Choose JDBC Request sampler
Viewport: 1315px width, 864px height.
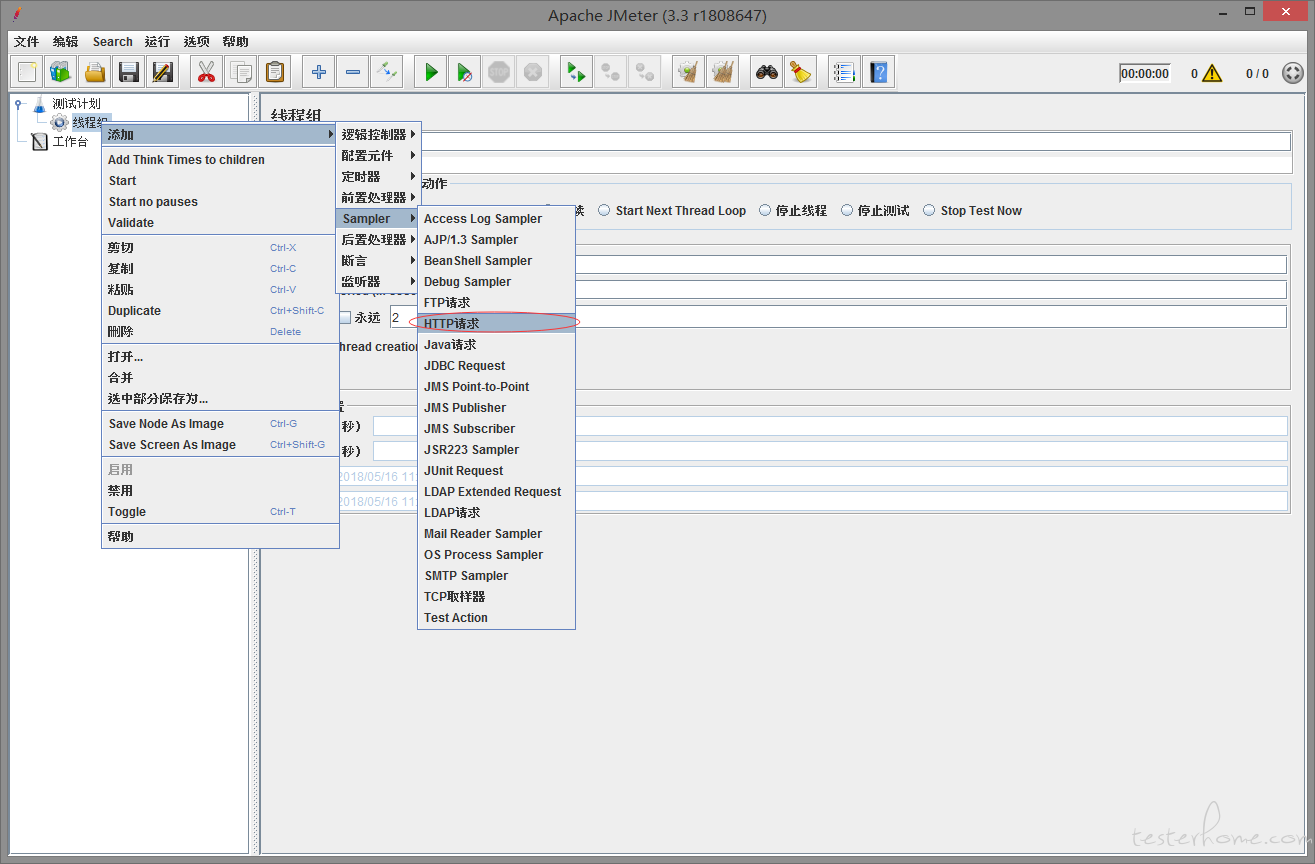pos(496,366)
